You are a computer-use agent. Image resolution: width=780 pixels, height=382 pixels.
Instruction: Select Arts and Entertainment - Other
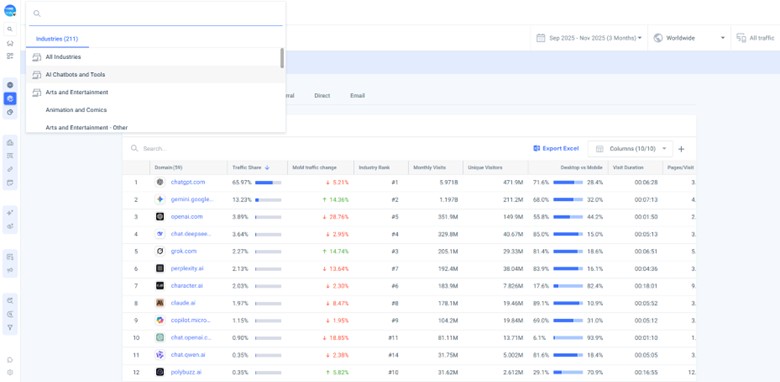pos(153,127)
